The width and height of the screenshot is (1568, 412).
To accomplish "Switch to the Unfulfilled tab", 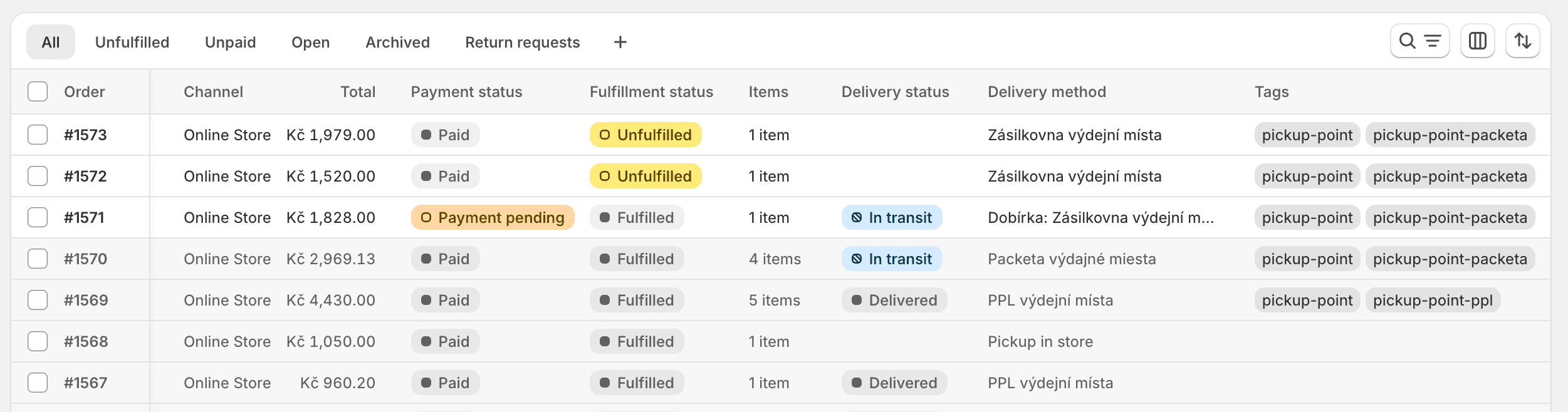I will [132, 42].
